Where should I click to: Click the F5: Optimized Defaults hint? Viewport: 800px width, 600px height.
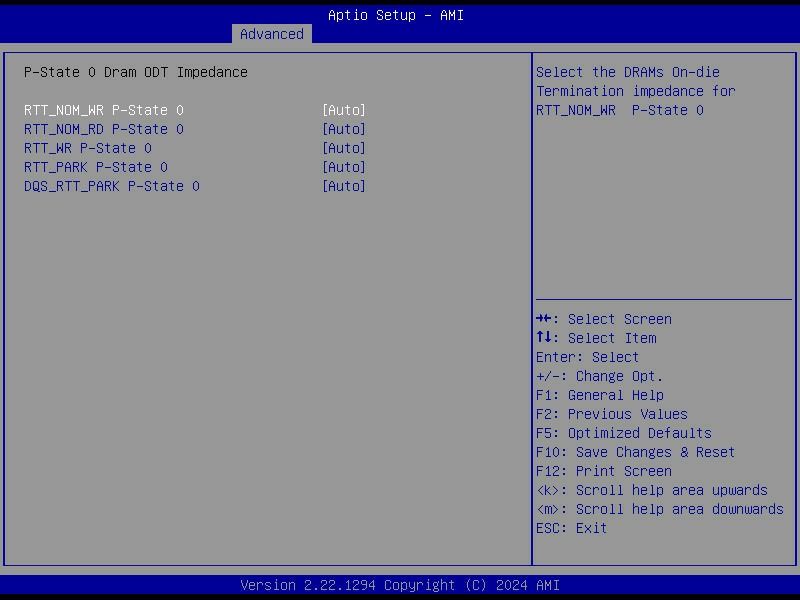[x=624, y=433]
